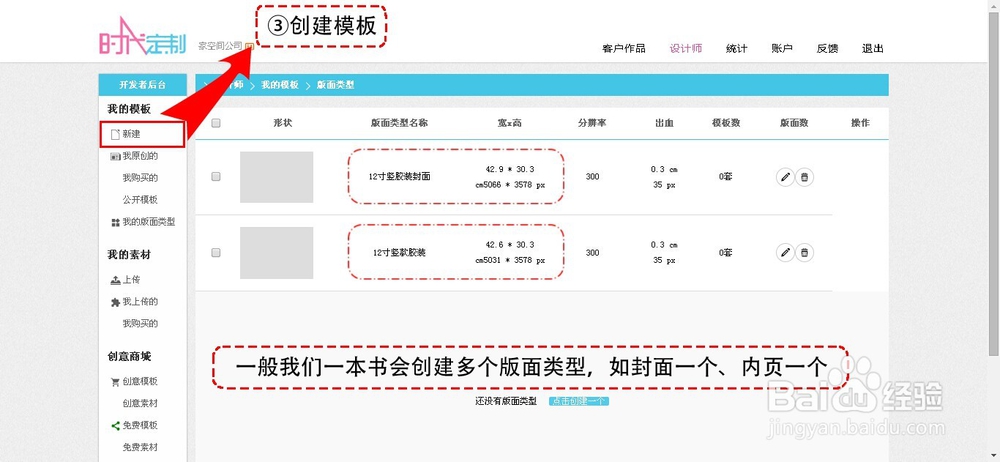Click delete trash icon for 12寸竖款胶装
Image resolution: width=1000 pixels, height=462 pixels.
click(x=804, y=253)
